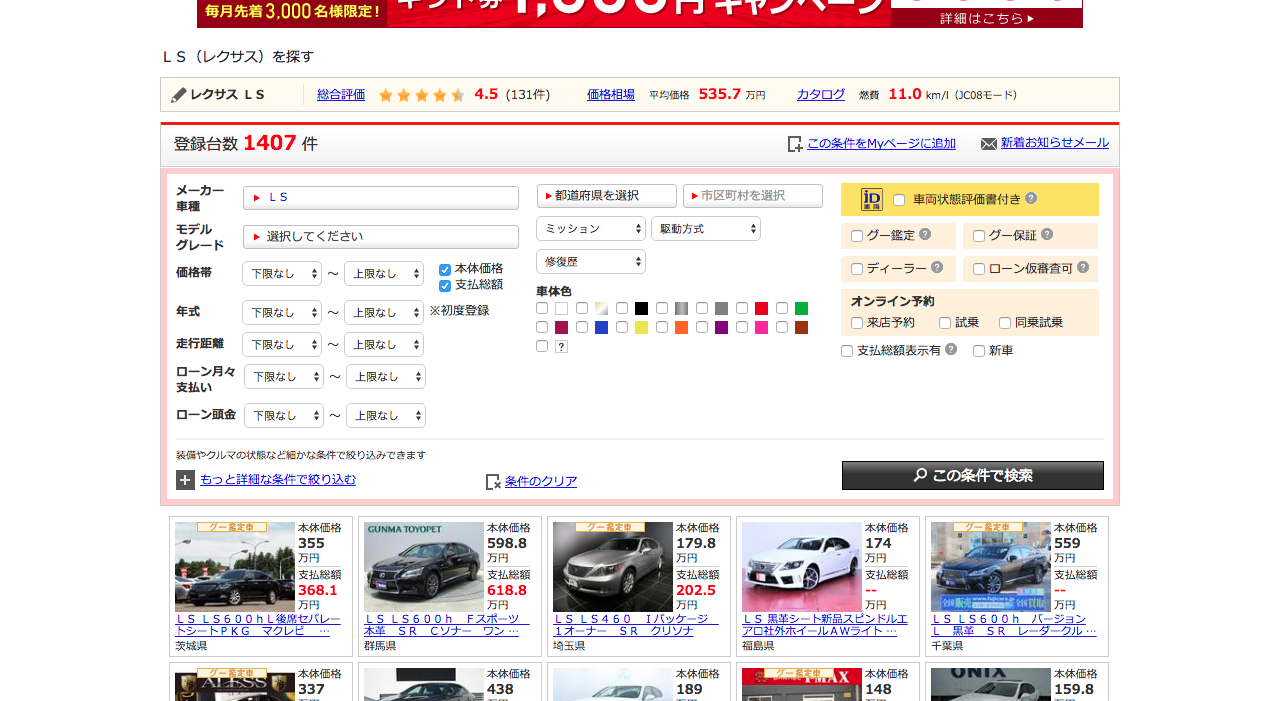Uncheck the 本体価格 checkbox

coord(443,267)
